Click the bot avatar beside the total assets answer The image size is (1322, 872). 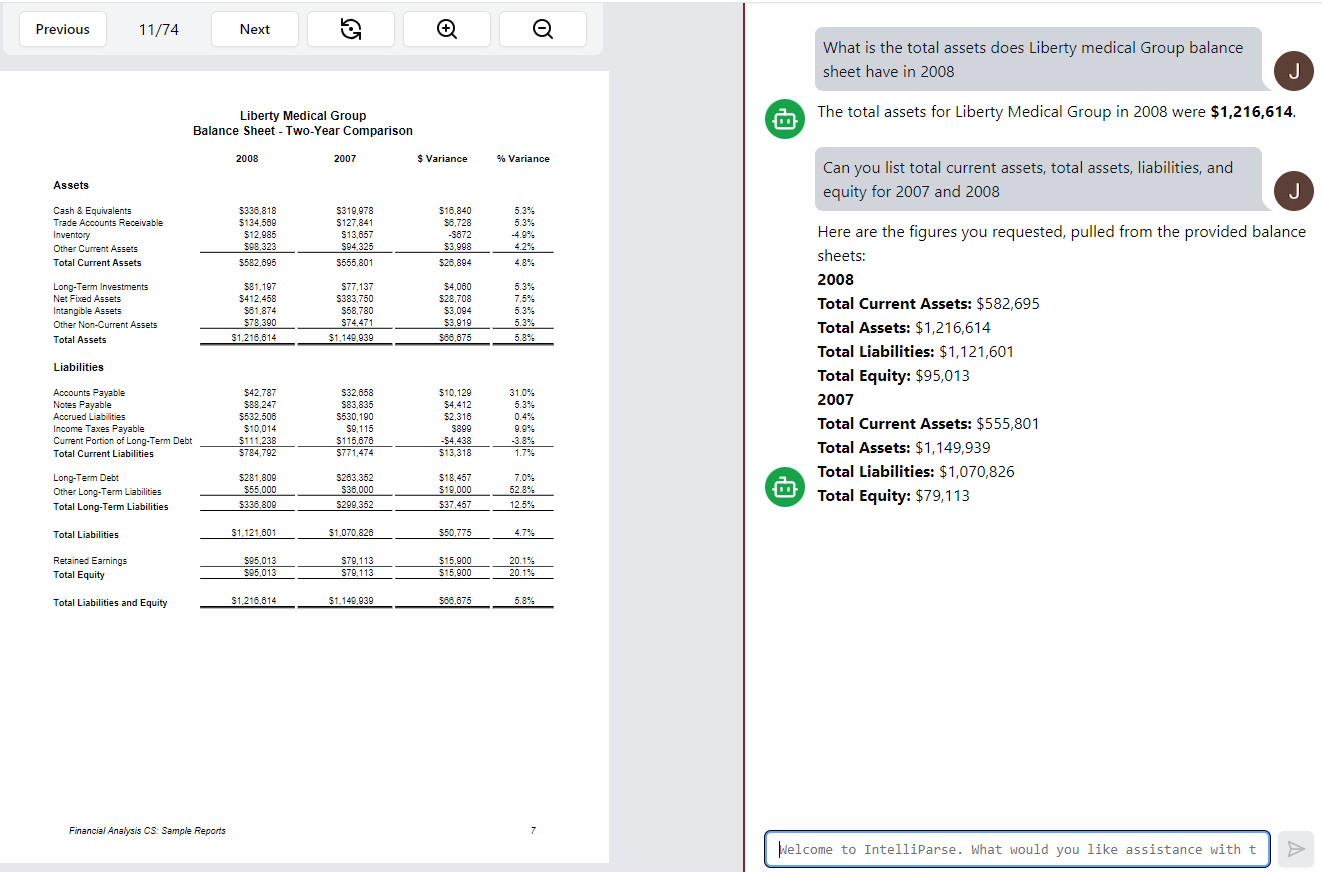coord(785,120)
